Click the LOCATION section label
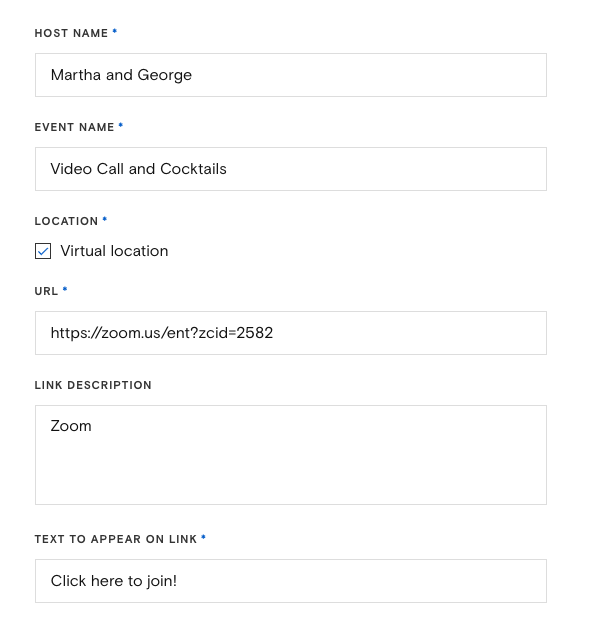This screenshot has height=624, width=591. pos(66,221)
